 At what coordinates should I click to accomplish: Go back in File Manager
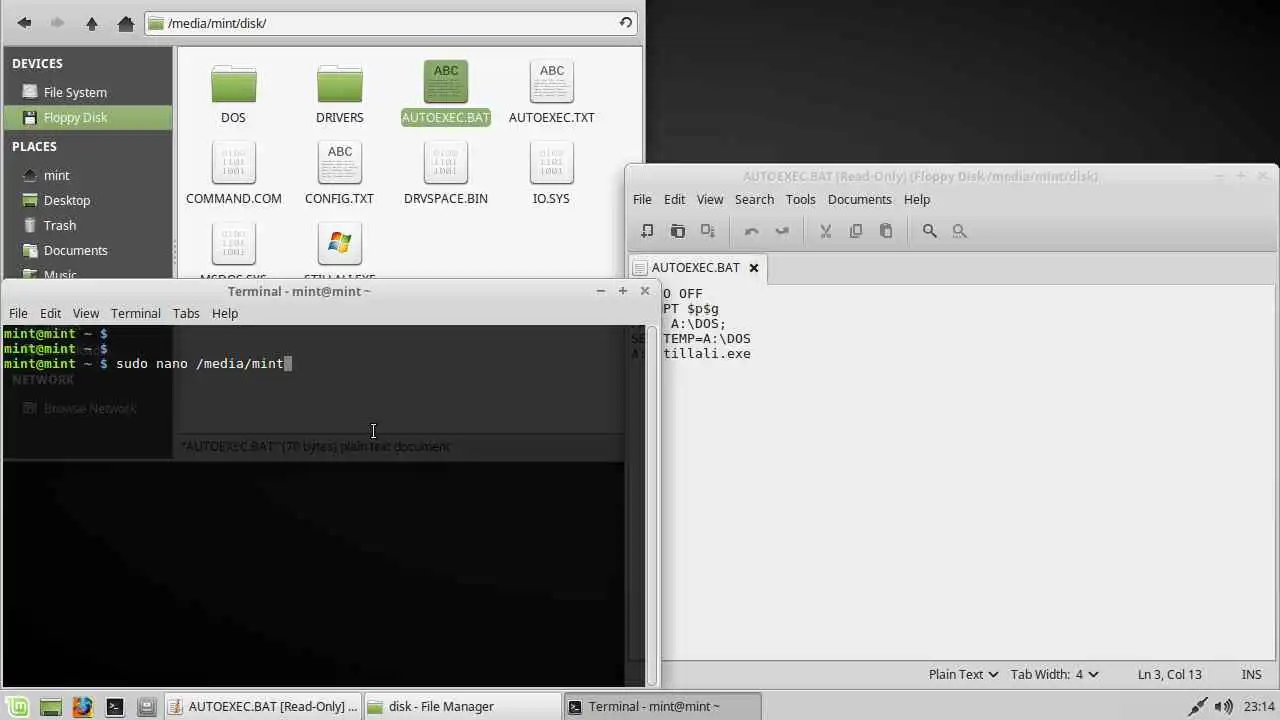tap(24, 23)
